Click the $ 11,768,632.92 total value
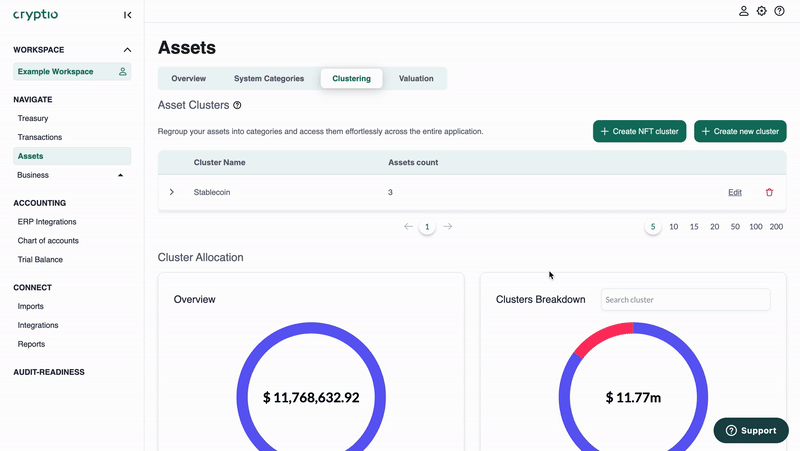 click(x=311, y=397)
